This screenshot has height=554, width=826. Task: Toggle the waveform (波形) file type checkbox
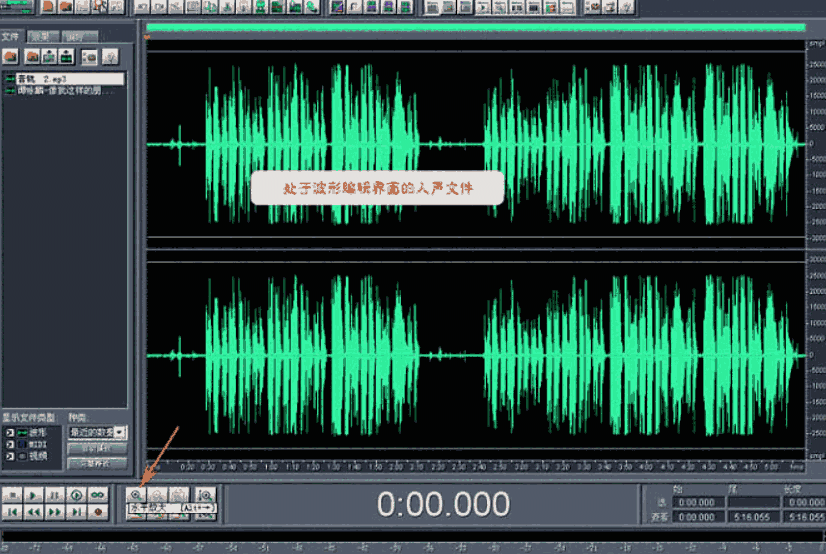[x=9, y=433]
